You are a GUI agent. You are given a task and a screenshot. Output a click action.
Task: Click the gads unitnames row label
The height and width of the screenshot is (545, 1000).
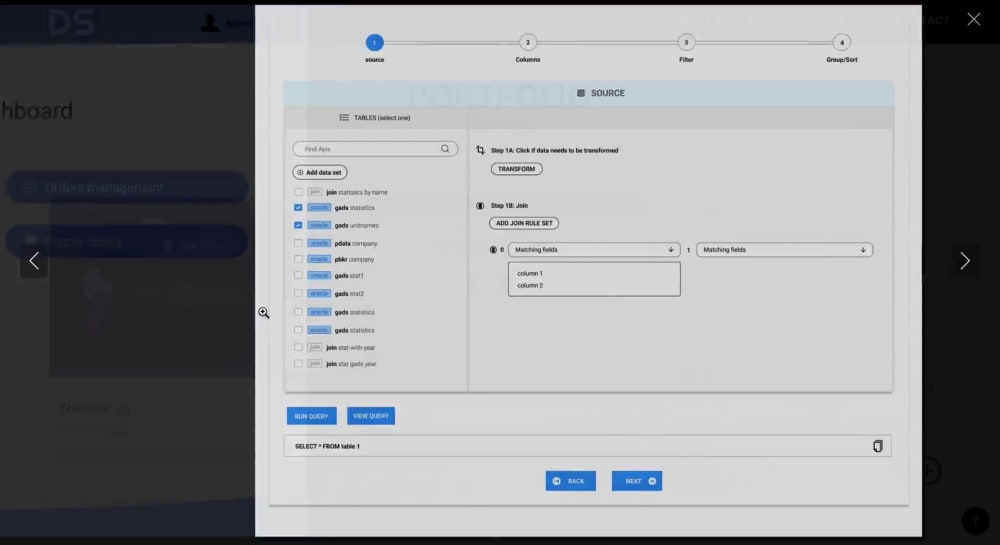[357, 226]
